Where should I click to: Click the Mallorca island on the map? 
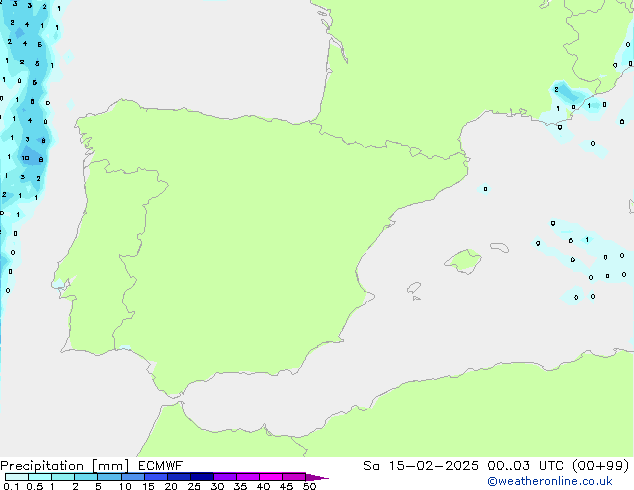464,261
